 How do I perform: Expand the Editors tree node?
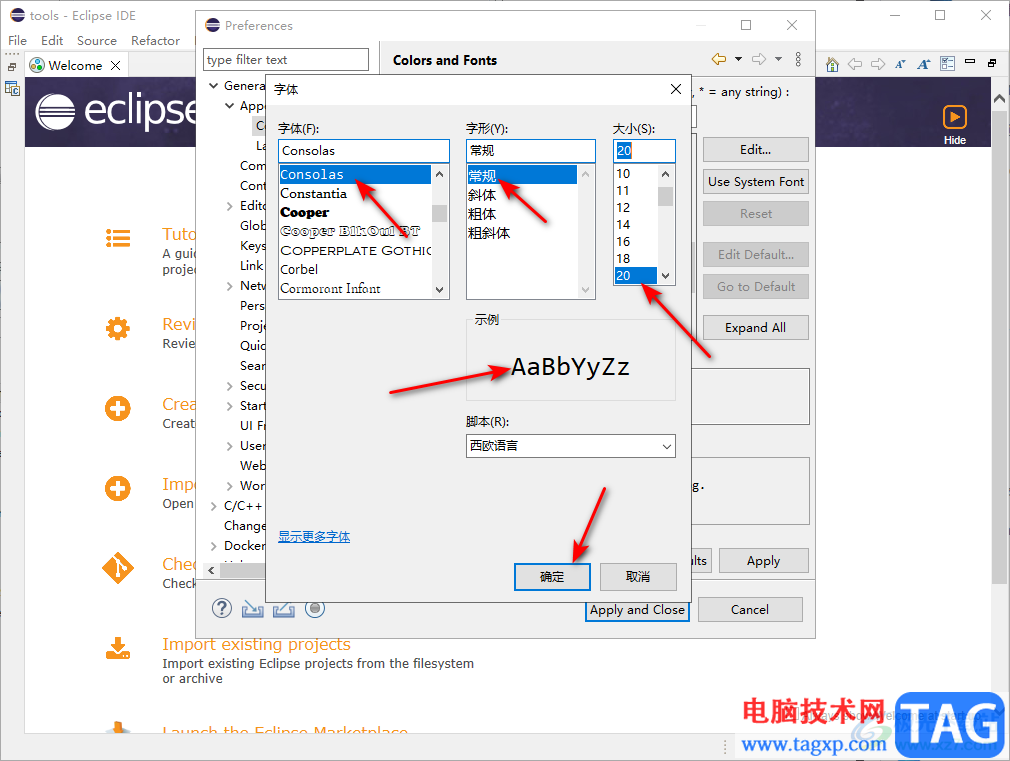click(x=230, y=206)
